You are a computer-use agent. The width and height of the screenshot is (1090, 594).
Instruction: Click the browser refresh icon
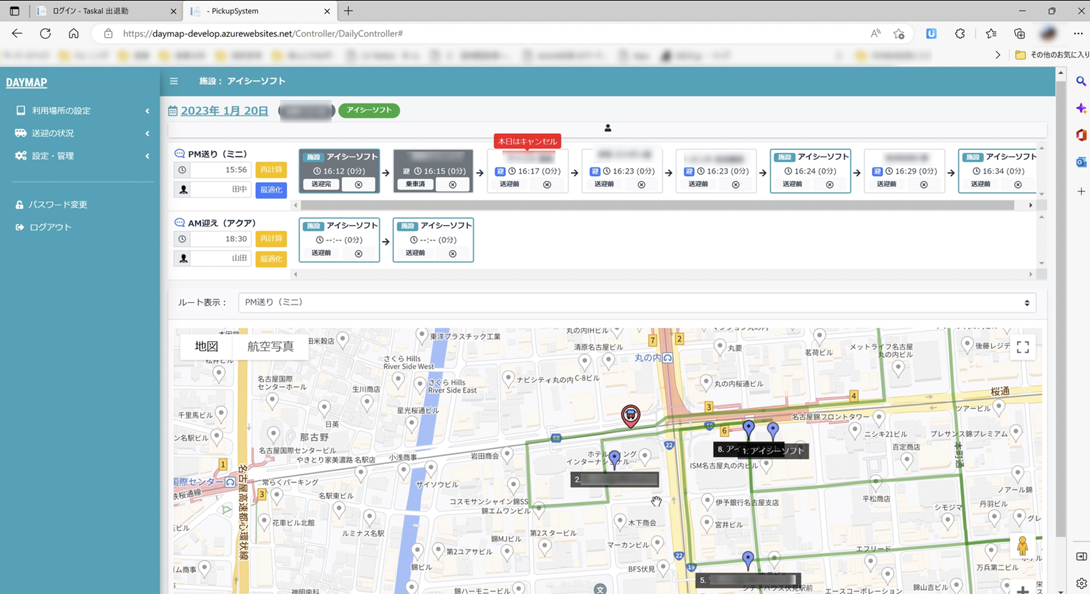pyautogui.click(x=45, y=33)
